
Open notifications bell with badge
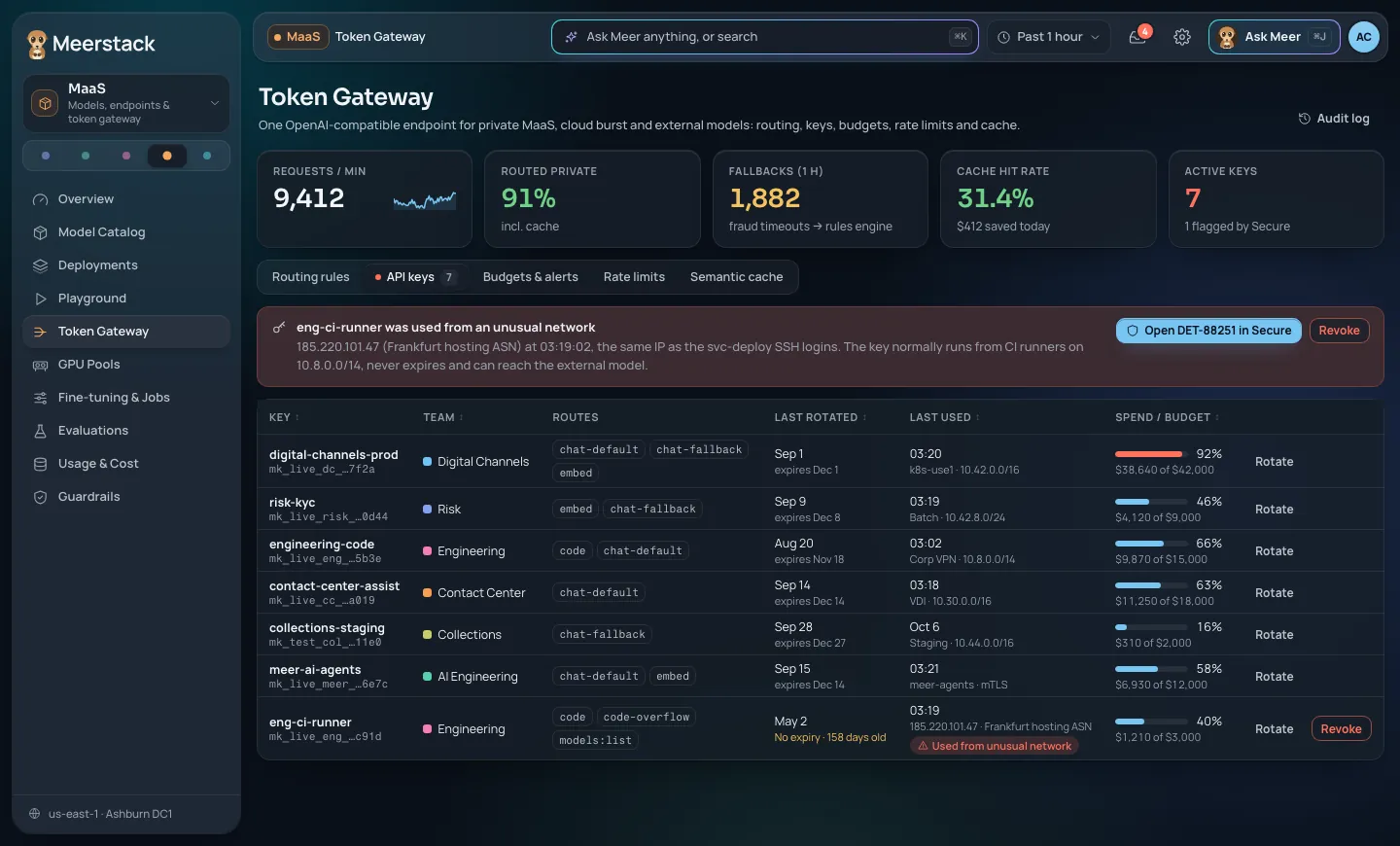(x=1138, y=36)
